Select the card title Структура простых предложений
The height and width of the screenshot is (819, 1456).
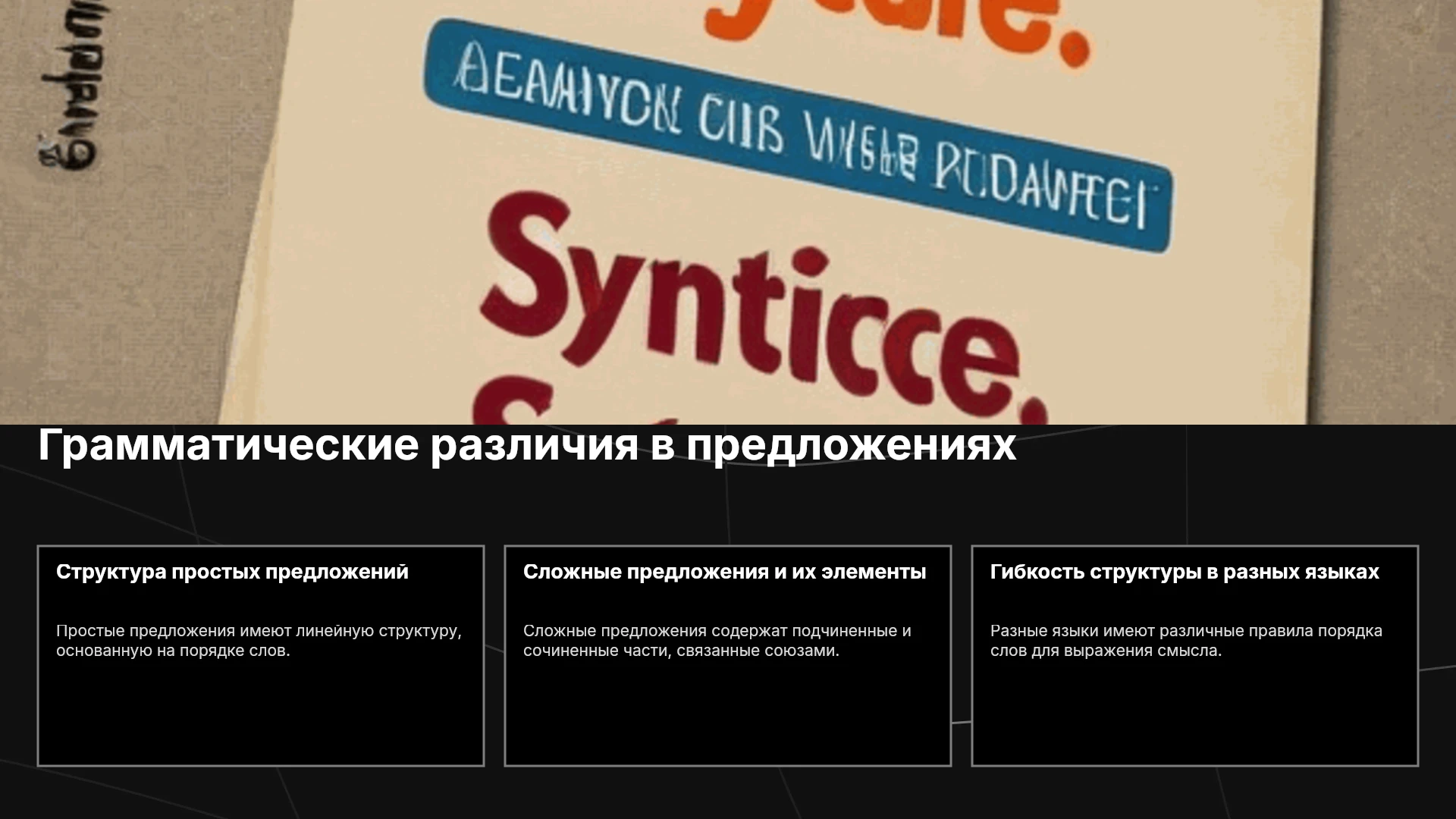coord(232,572)
